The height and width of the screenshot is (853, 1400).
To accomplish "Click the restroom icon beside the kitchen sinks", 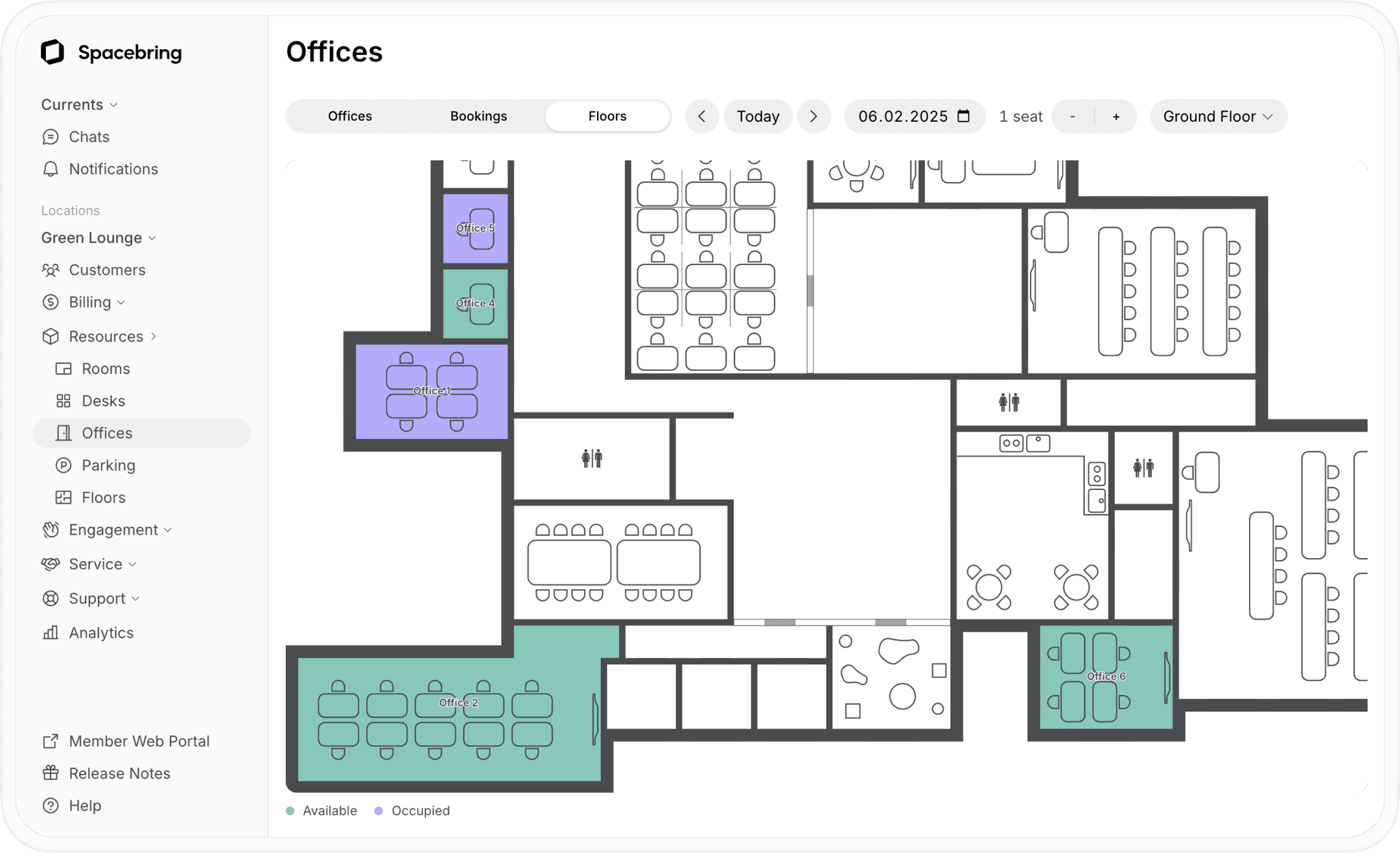I will coord(1143,467).
